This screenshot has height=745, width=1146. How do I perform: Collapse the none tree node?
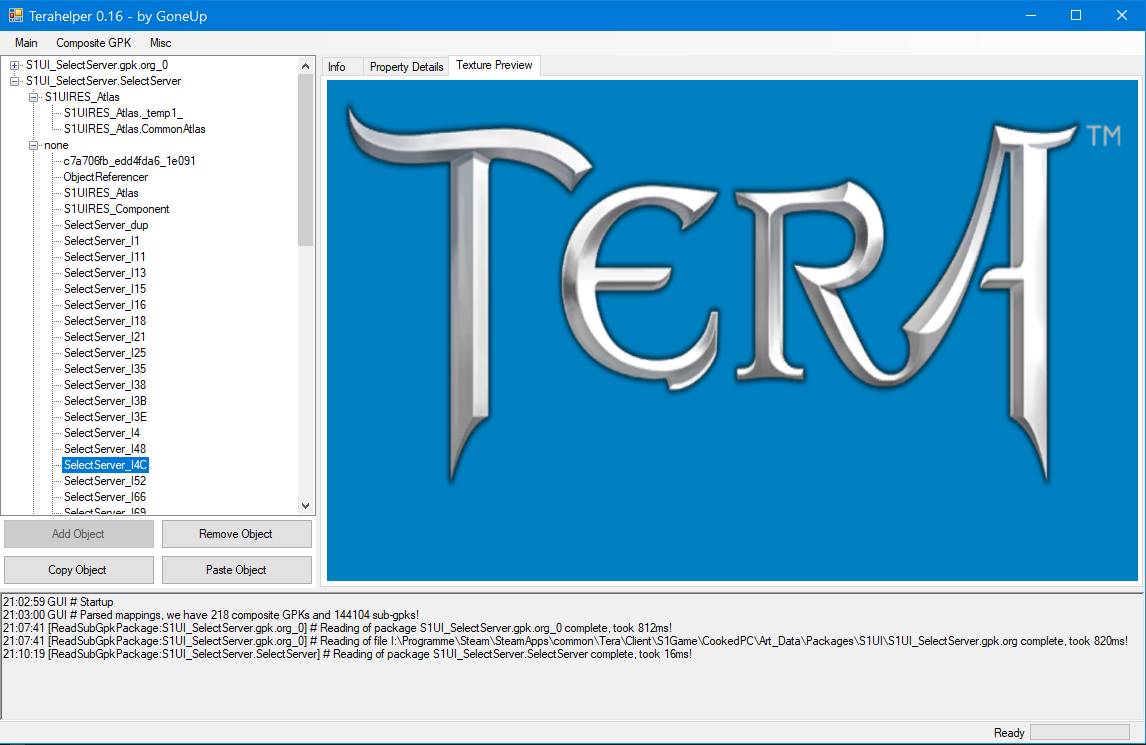(x=33, y=145)
